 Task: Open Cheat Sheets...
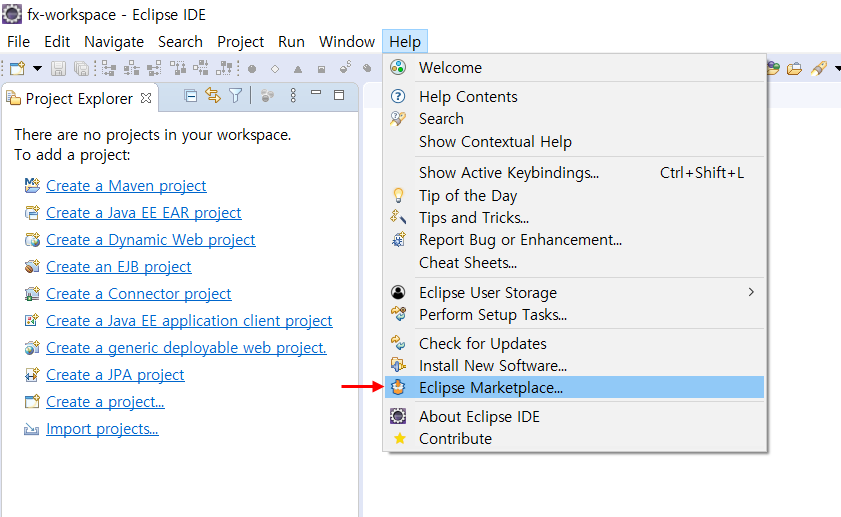point(574,262)
